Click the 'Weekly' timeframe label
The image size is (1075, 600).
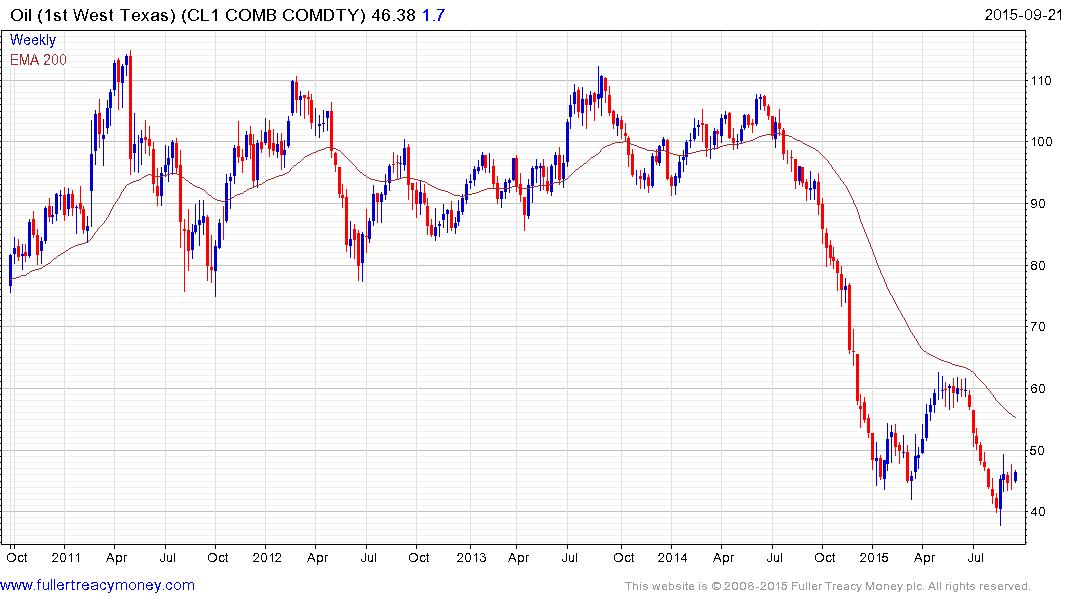[33, 40]
